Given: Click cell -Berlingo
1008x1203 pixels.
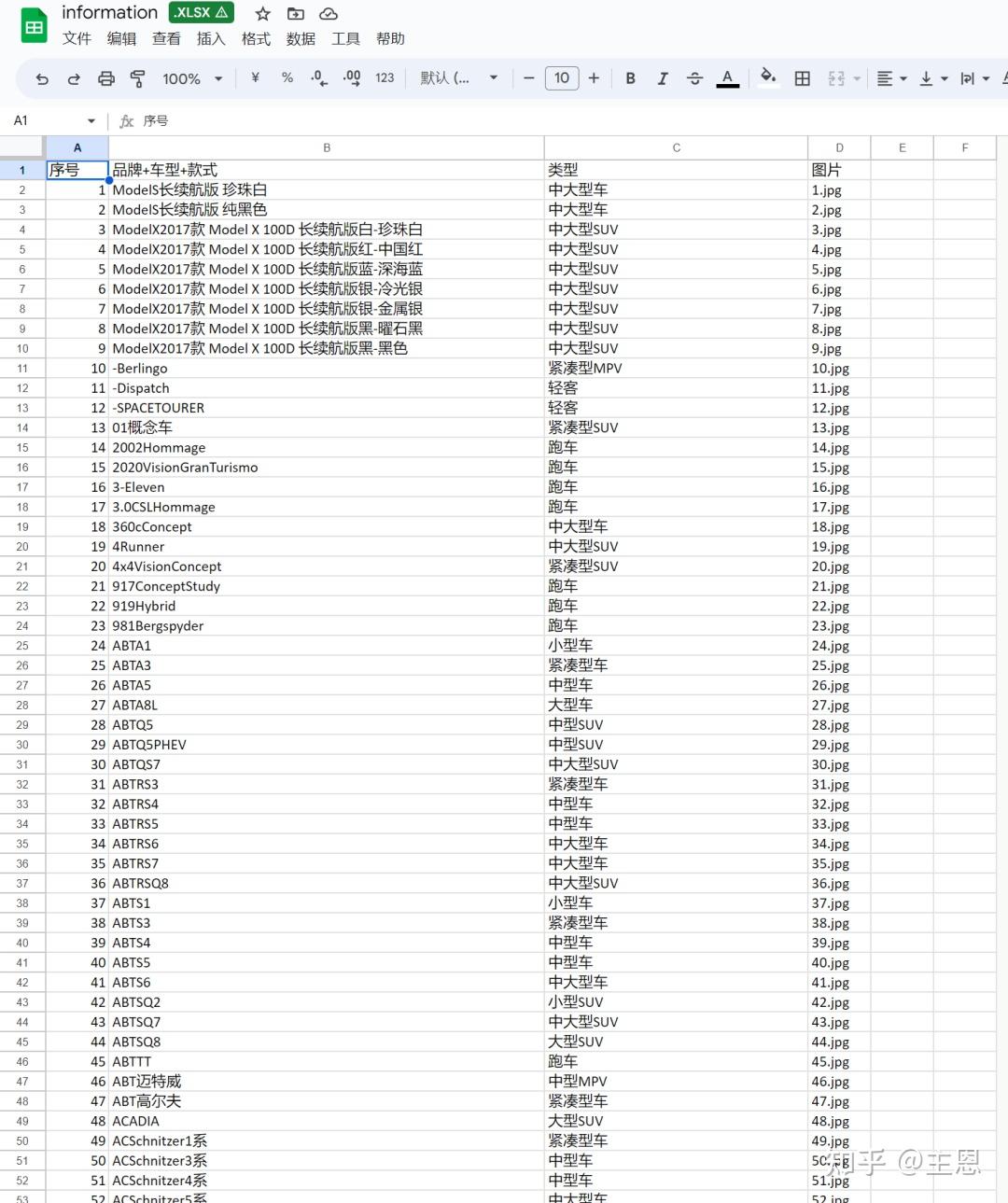Looking at the screenshot, I should [327, 368].
